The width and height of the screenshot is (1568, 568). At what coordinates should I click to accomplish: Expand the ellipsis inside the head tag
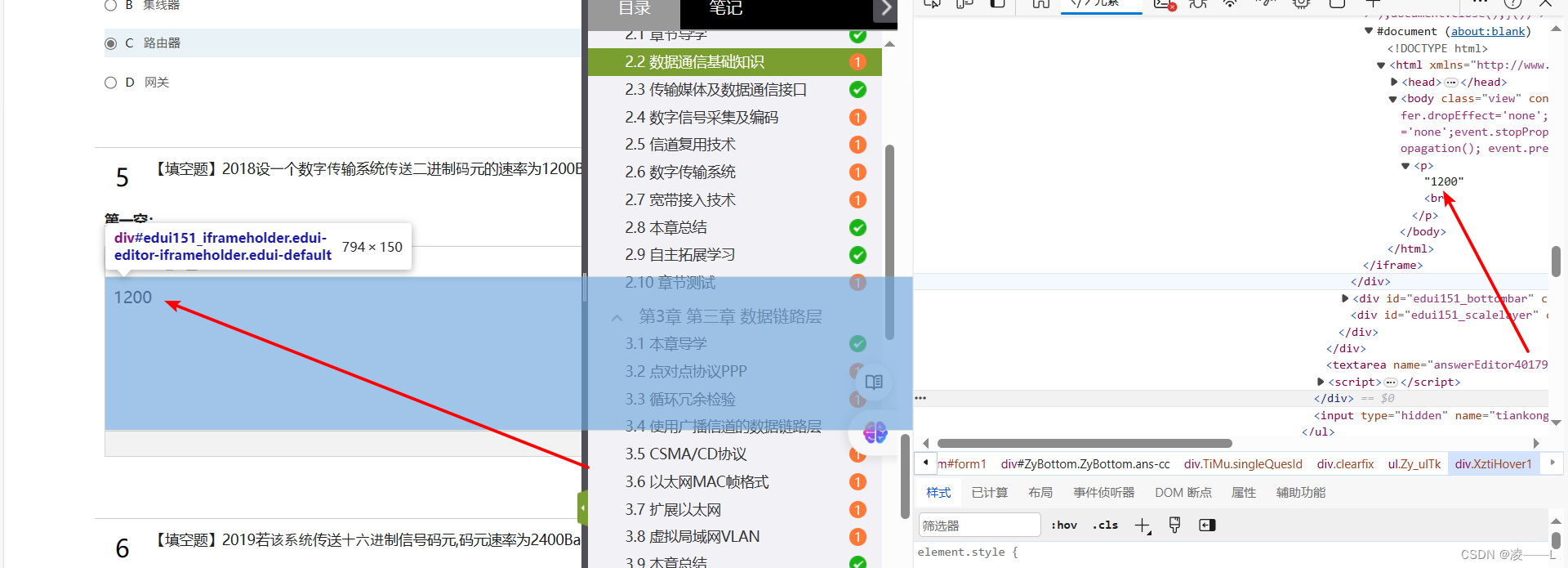(1450, 83)
